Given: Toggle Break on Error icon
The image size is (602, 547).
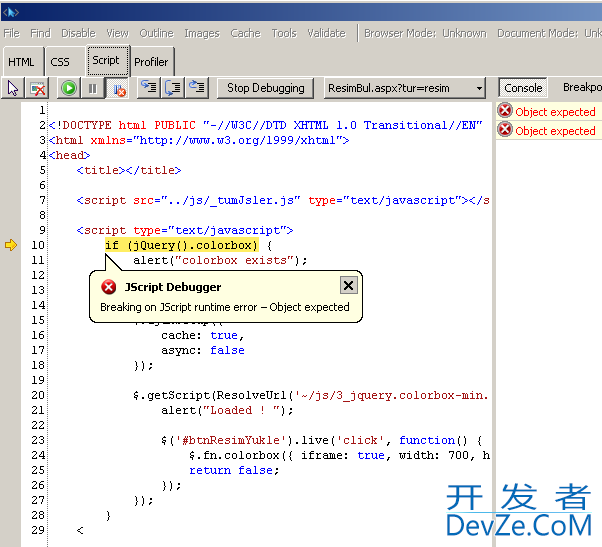Looking at the screenshot, I should coord(119,89).
